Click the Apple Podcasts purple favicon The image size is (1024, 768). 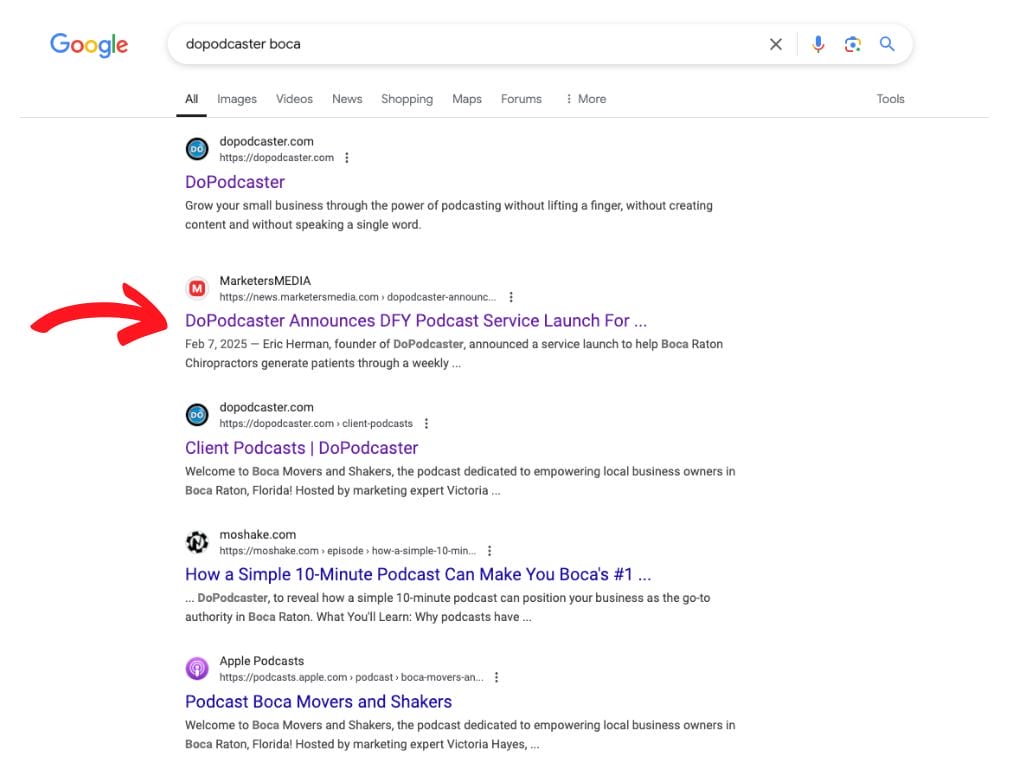coord(197,669)
